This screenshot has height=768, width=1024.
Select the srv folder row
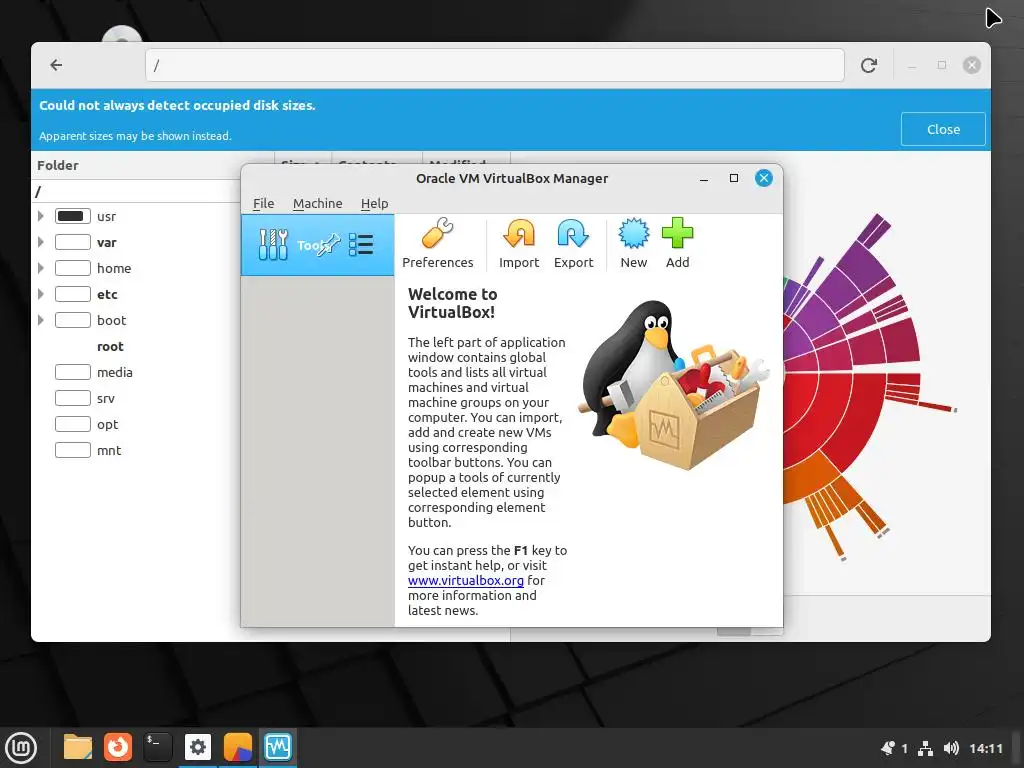pyautogui.click(x=136, y=398)
